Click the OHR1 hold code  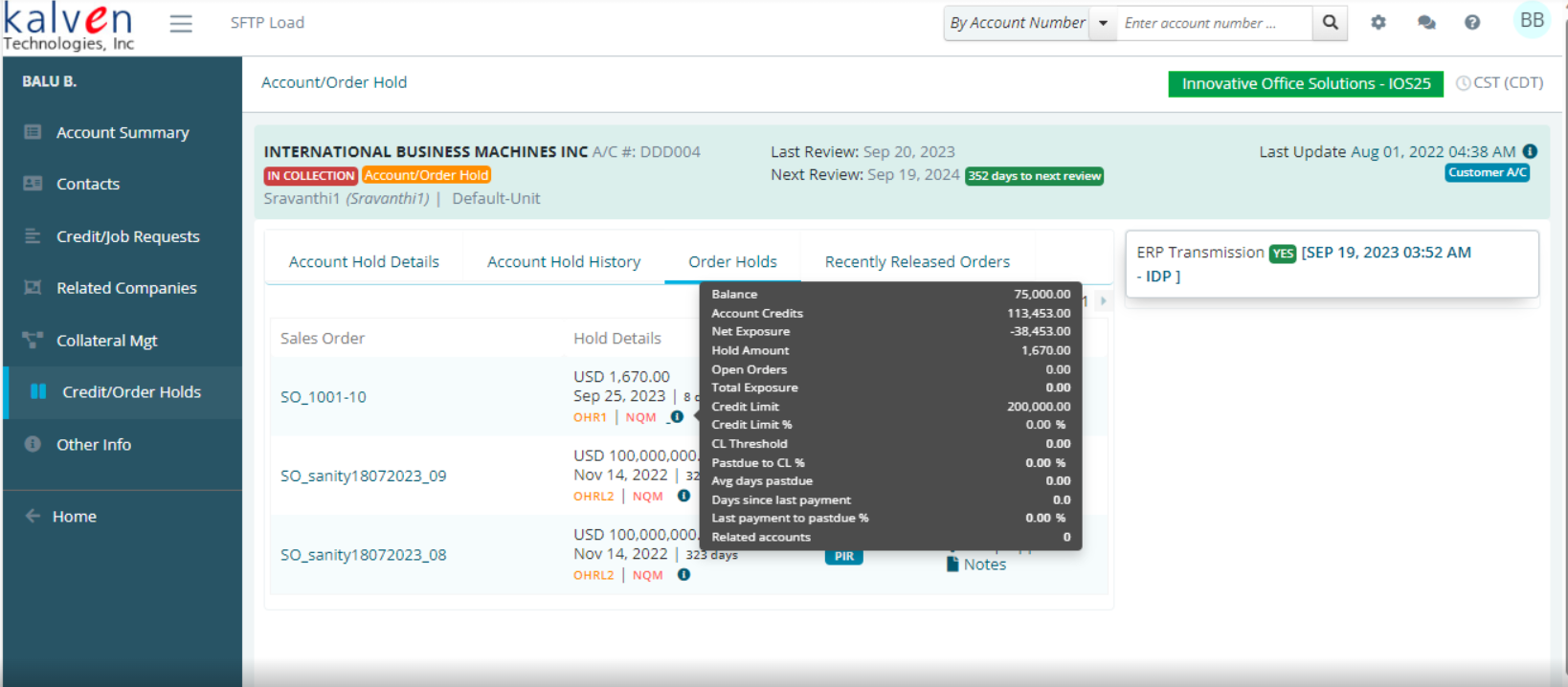tap(590, 417)
